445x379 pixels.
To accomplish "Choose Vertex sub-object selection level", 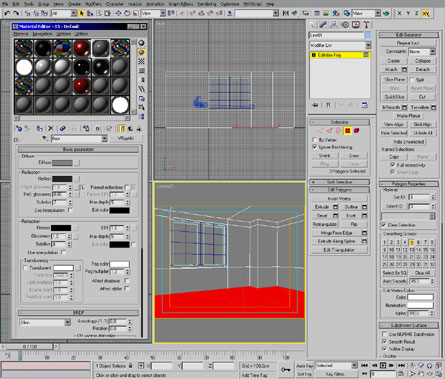I will point(320,131).
